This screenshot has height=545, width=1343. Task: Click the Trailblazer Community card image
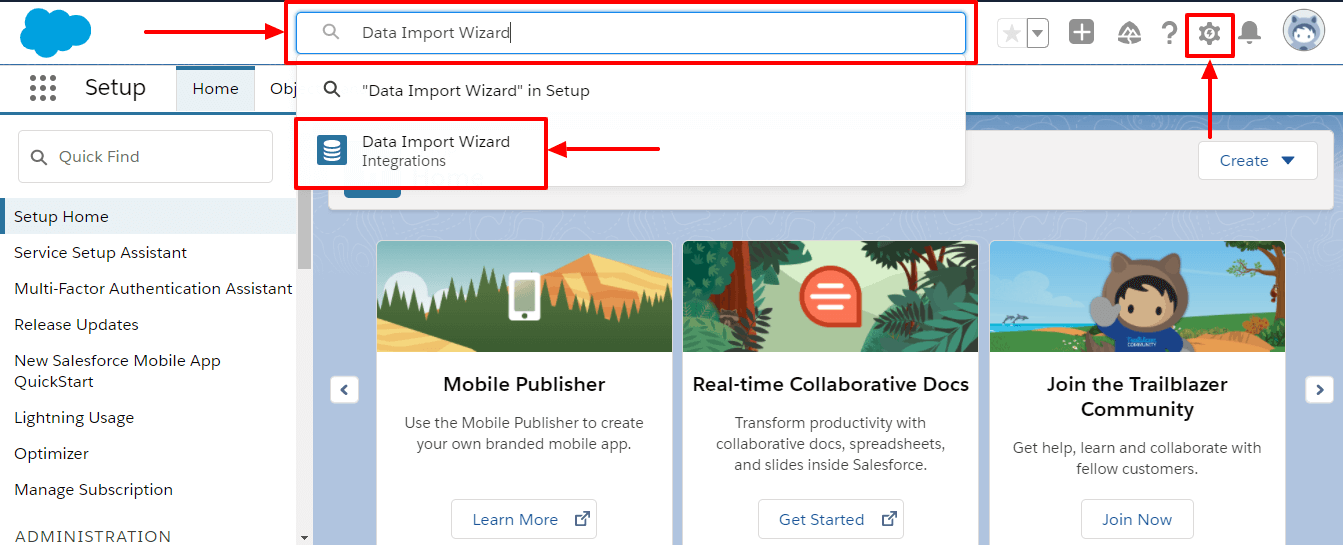point(1137,297)
